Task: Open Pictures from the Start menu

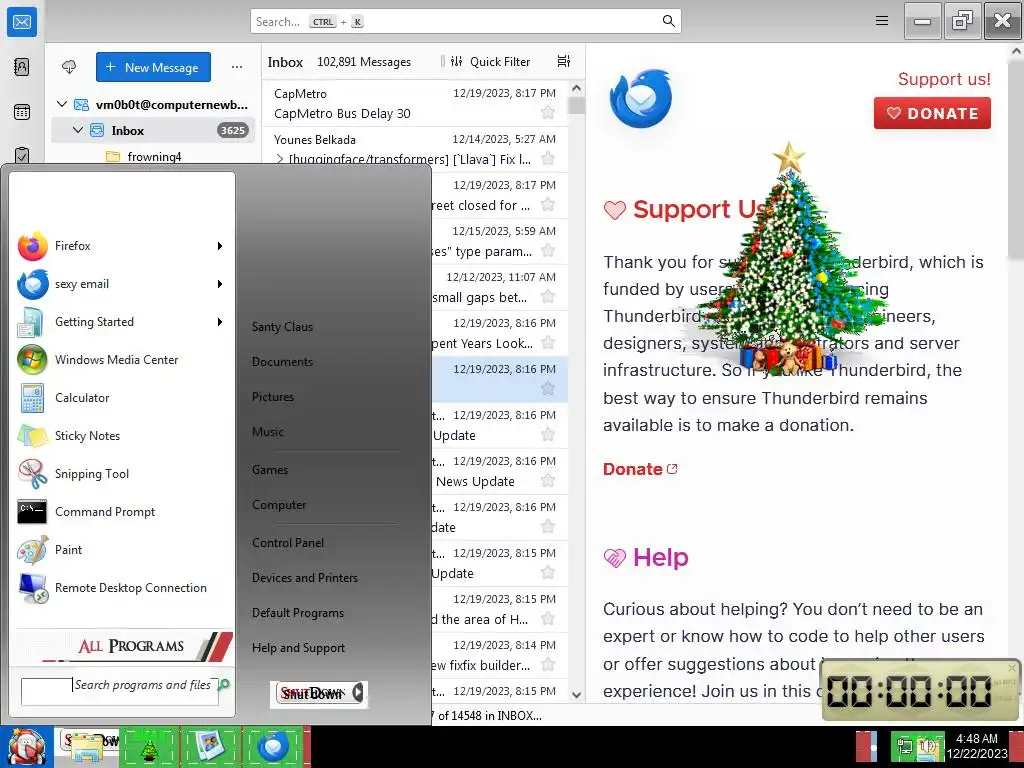Action: [x=273, y=396]
